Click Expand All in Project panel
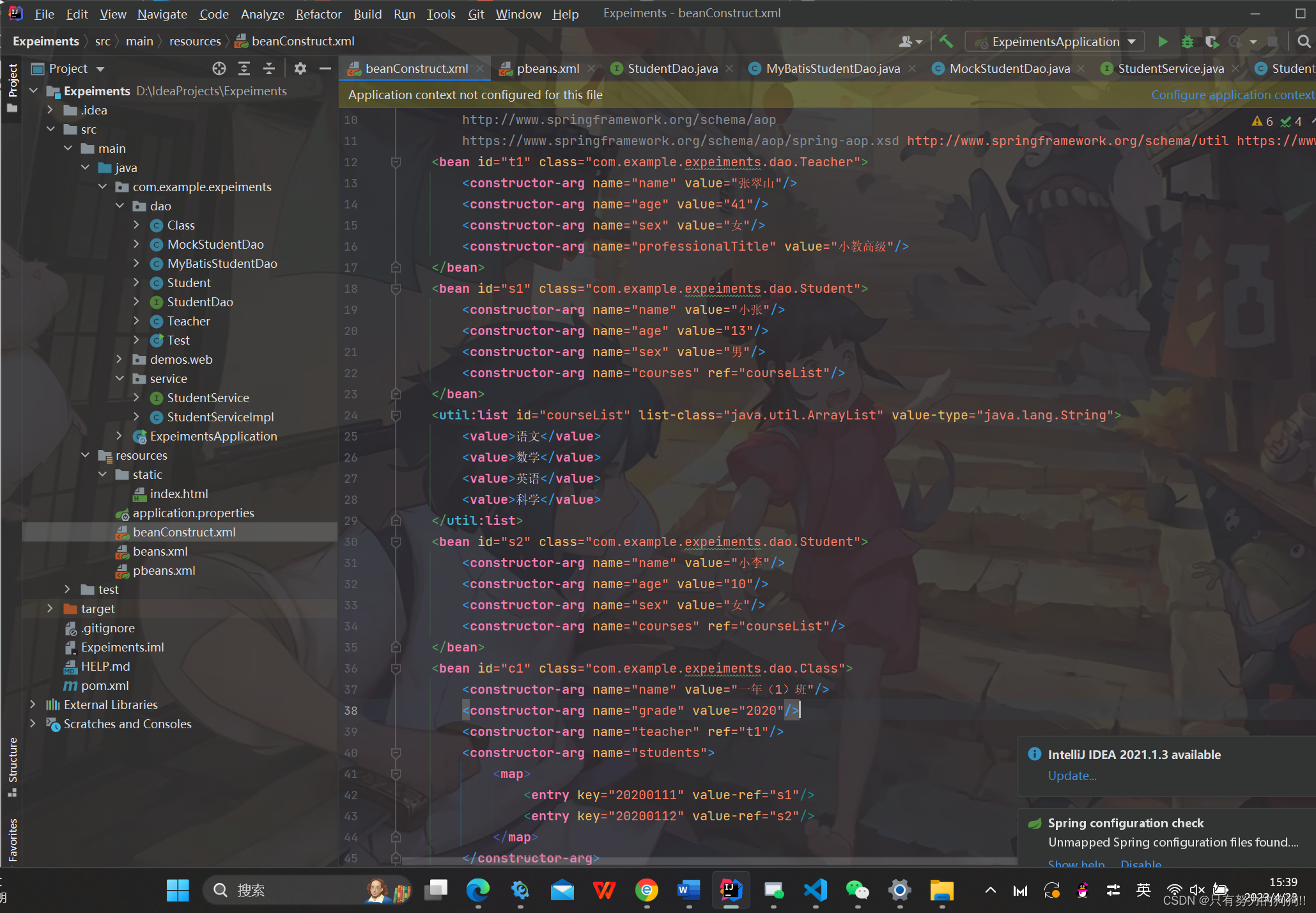Image resolution: width=1316 pixels, height=913 pixels. pos(244,68)
